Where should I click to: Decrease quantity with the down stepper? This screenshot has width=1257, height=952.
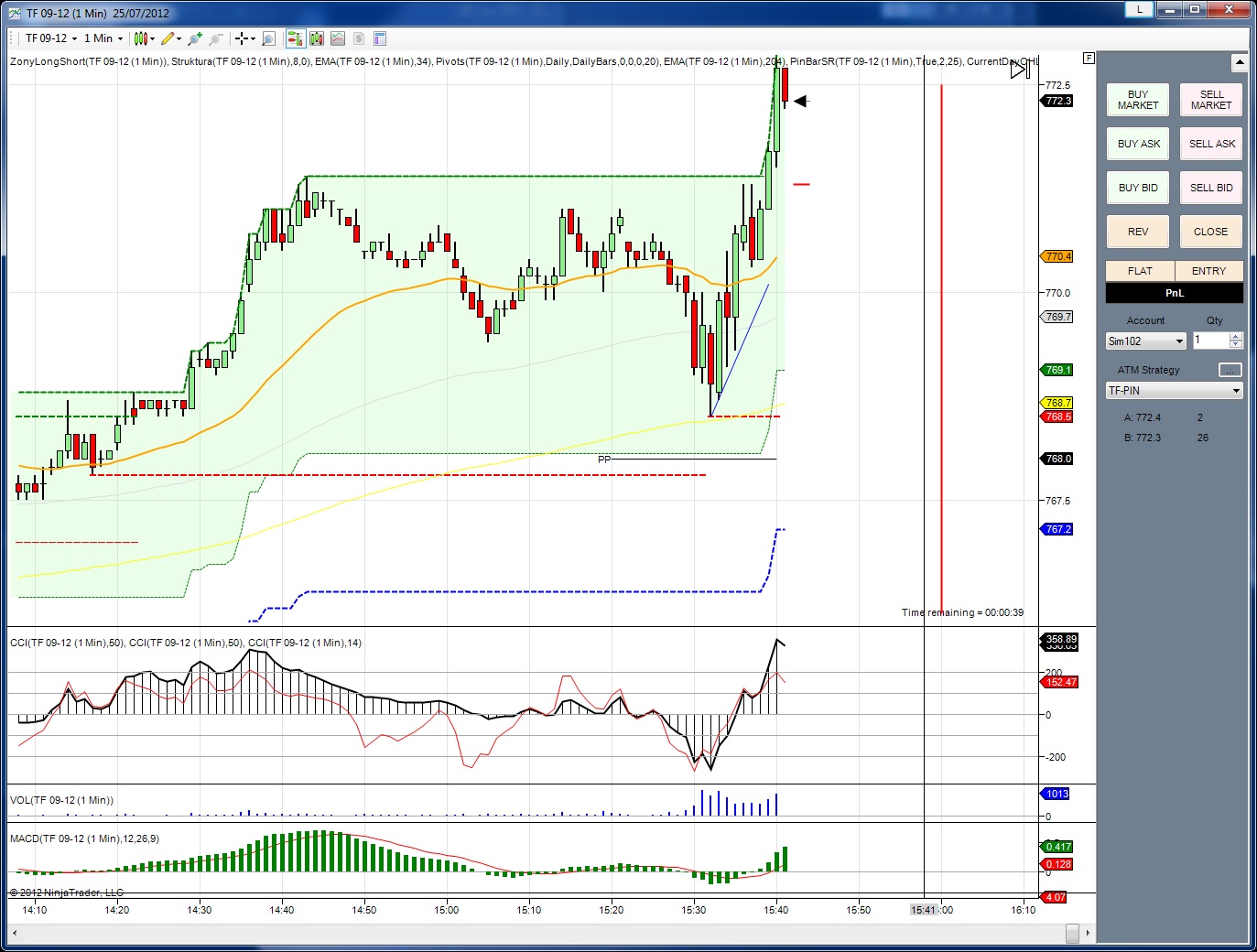[x=1236, y=344]
